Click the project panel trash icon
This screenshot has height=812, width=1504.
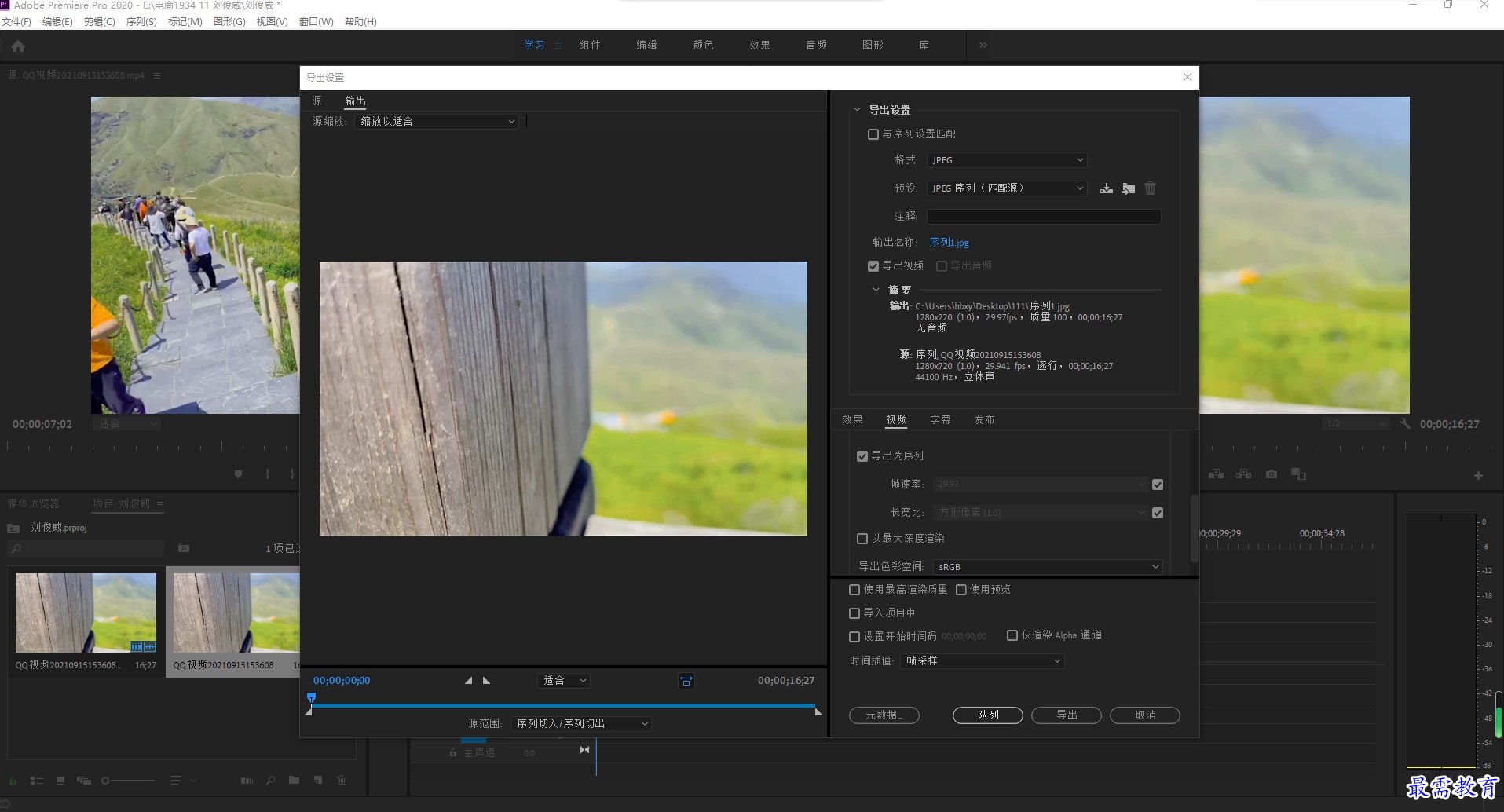point(341,781)
